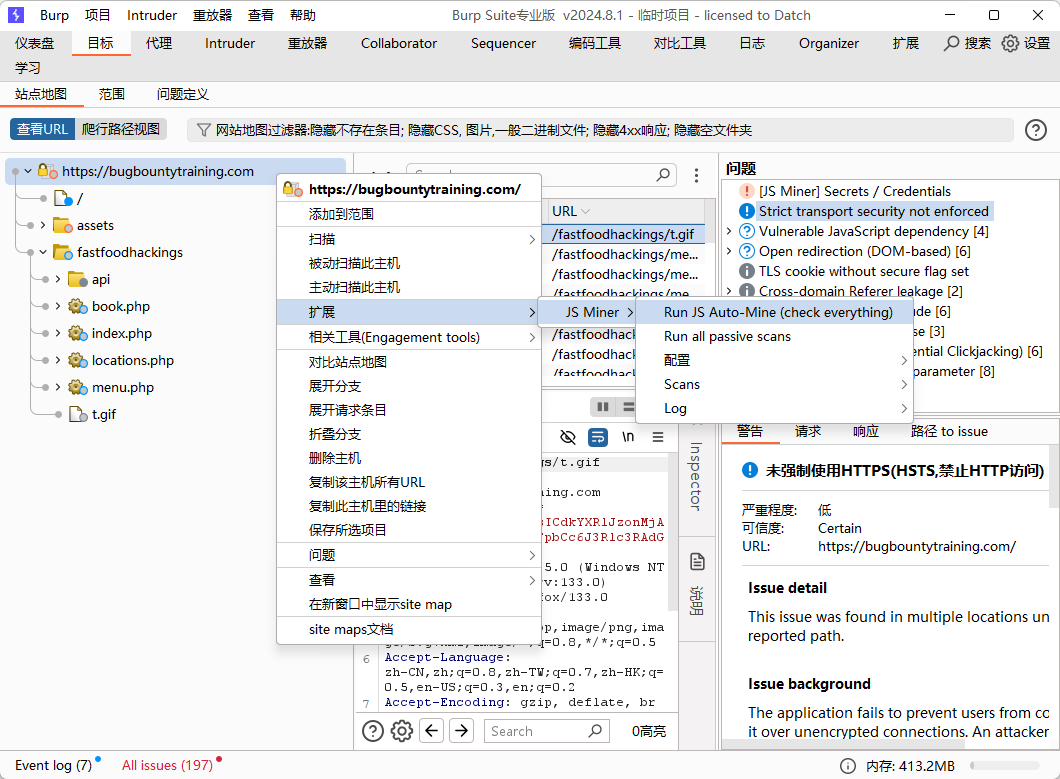Select Strict transport security not enforced issue
This screenshot has width=1060, height=779.
click(x=873, y=211)
